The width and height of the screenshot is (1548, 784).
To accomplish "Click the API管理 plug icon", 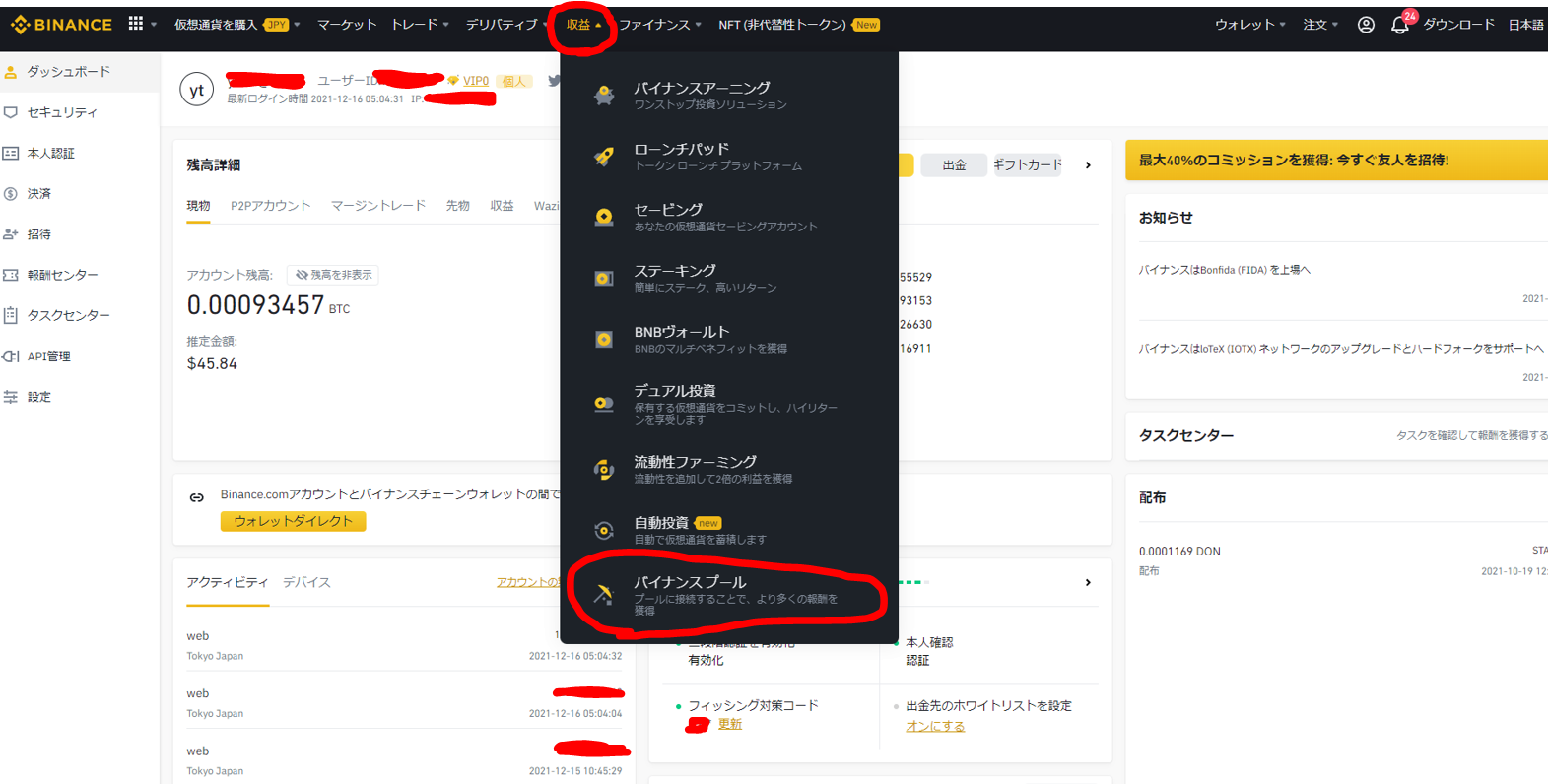I will [11, 356].
